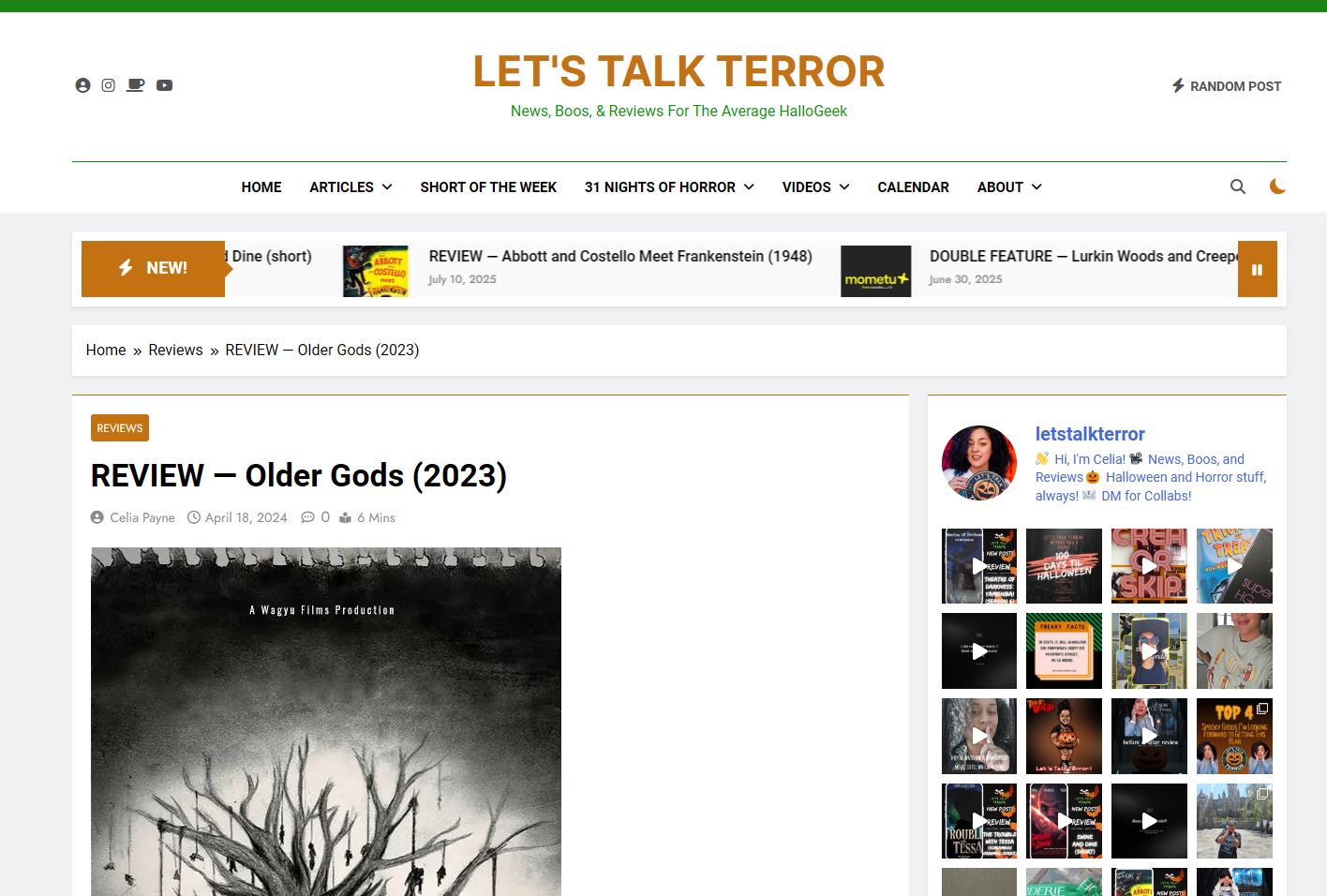Open the search magnifier icon

point(1237,187)
